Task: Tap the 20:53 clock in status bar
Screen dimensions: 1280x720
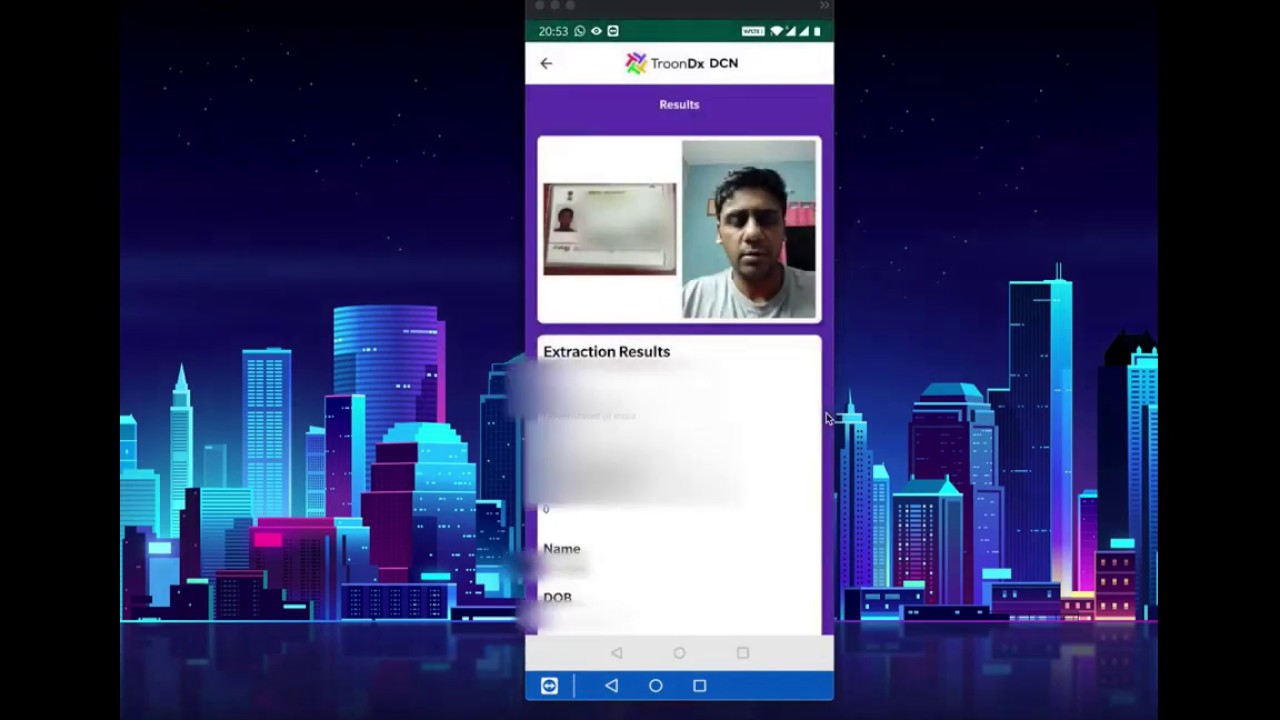Action: (553, 31)
